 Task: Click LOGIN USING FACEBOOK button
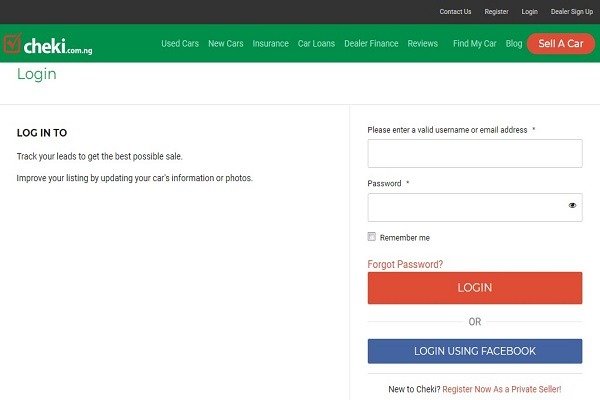coord(475,351)
